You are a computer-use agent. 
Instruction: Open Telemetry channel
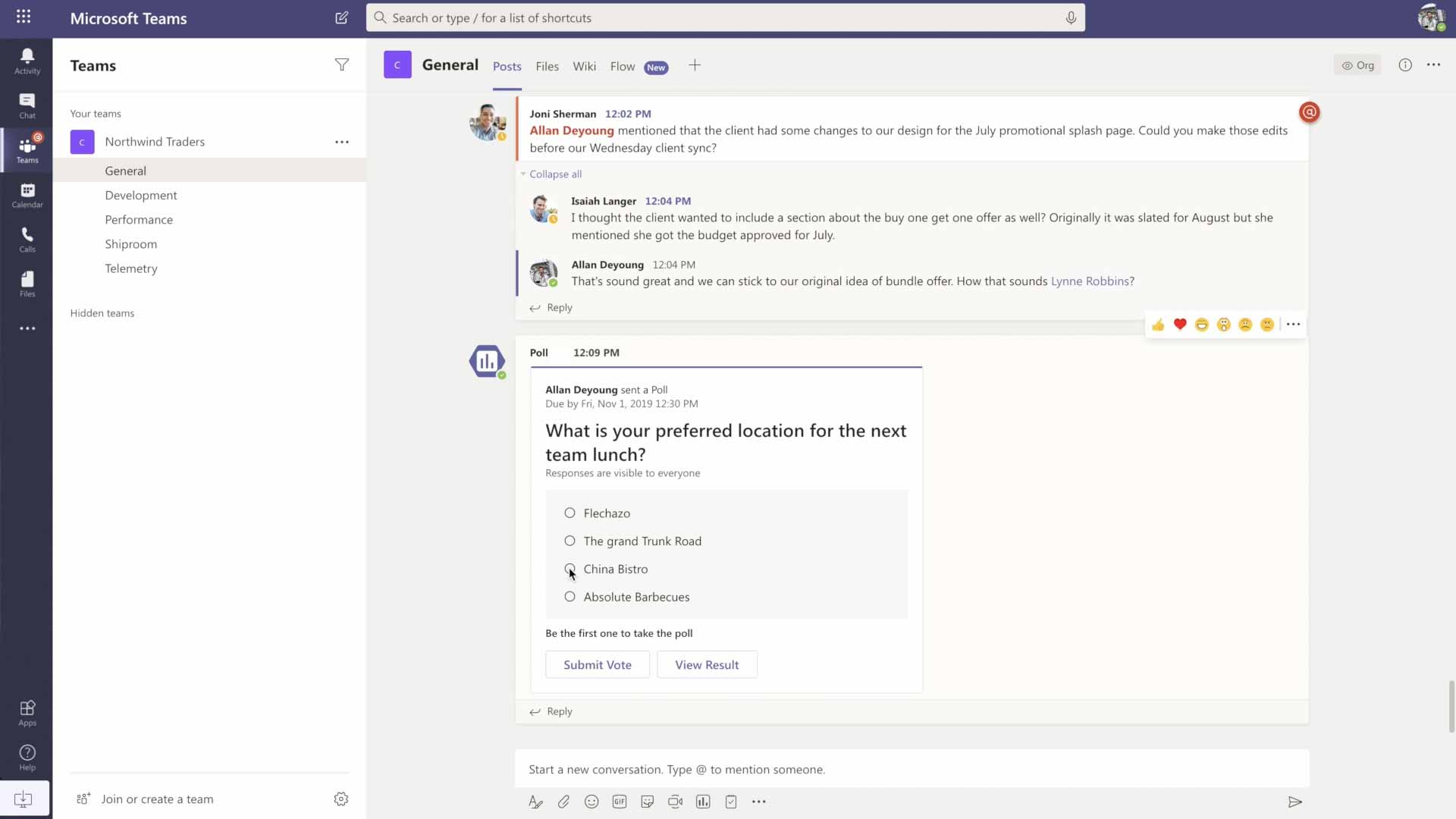[x=209, y=268]
